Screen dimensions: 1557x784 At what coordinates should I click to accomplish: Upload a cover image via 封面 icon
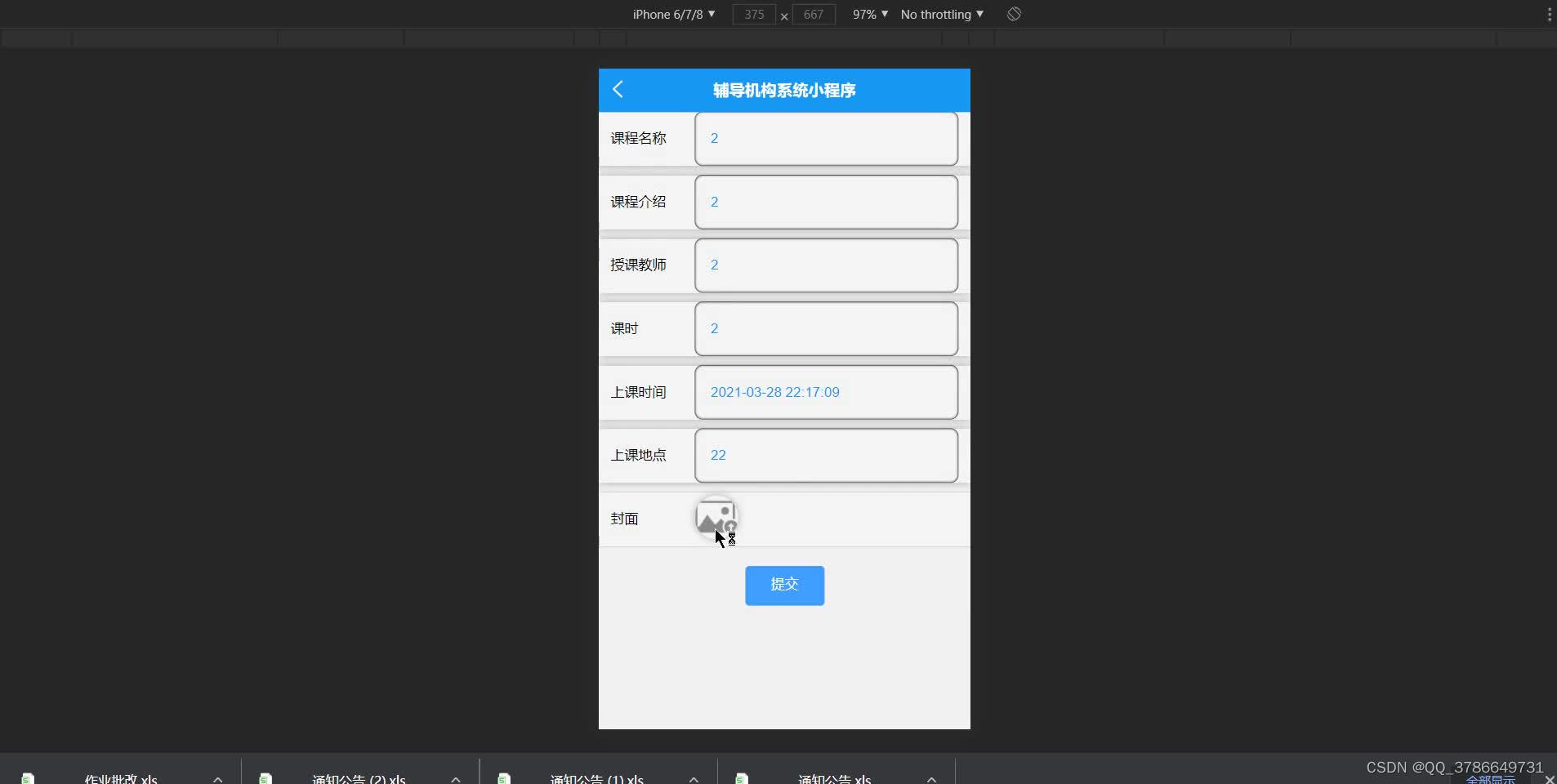716,518
